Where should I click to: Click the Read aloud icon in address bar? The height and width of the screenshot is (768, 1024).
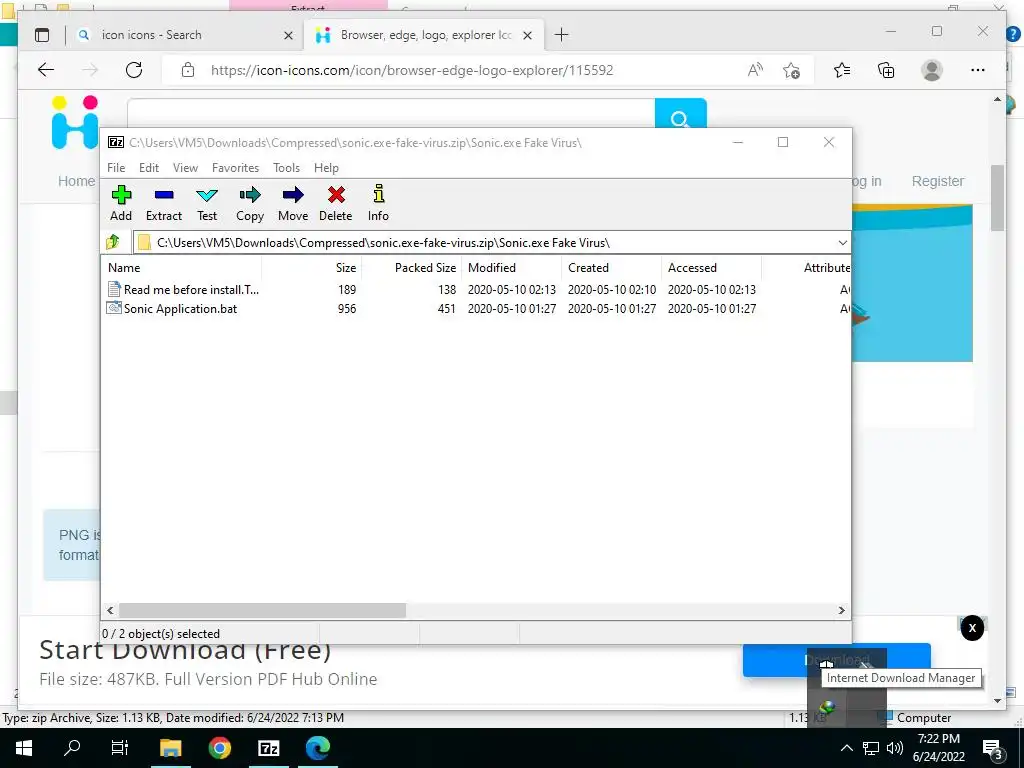pyautogui.click(x=755, y=70)
